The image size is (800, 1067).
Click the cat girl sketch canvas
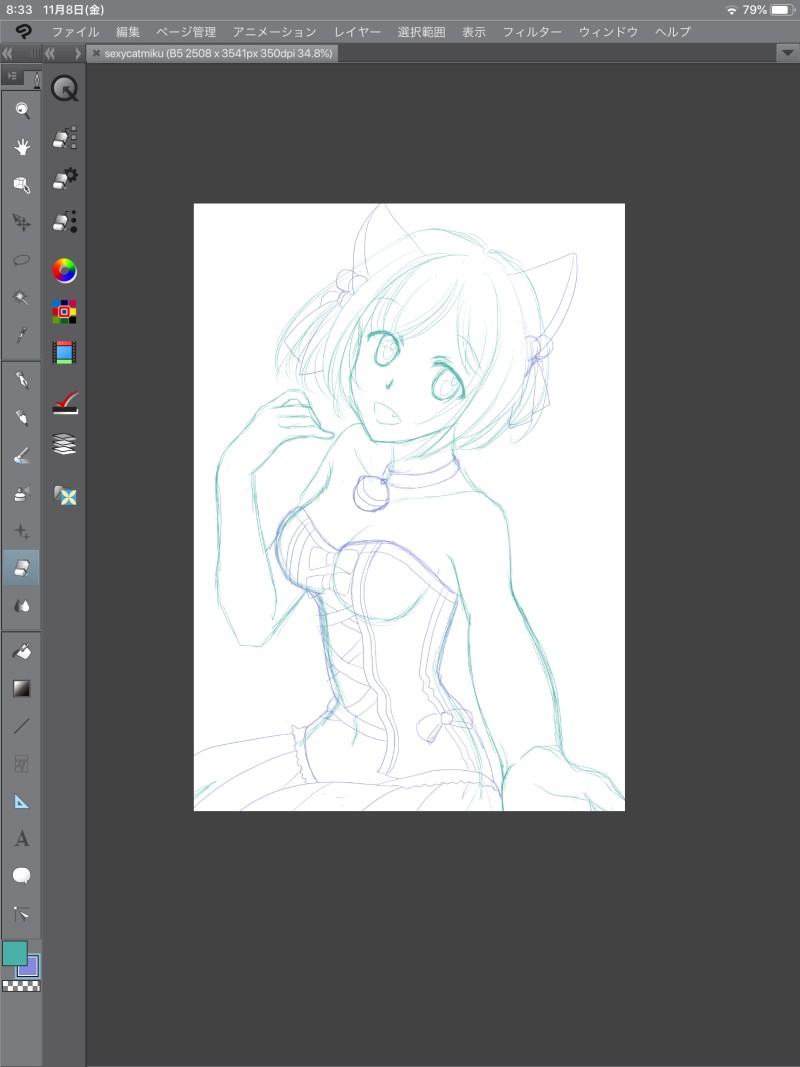click(410, 507)
